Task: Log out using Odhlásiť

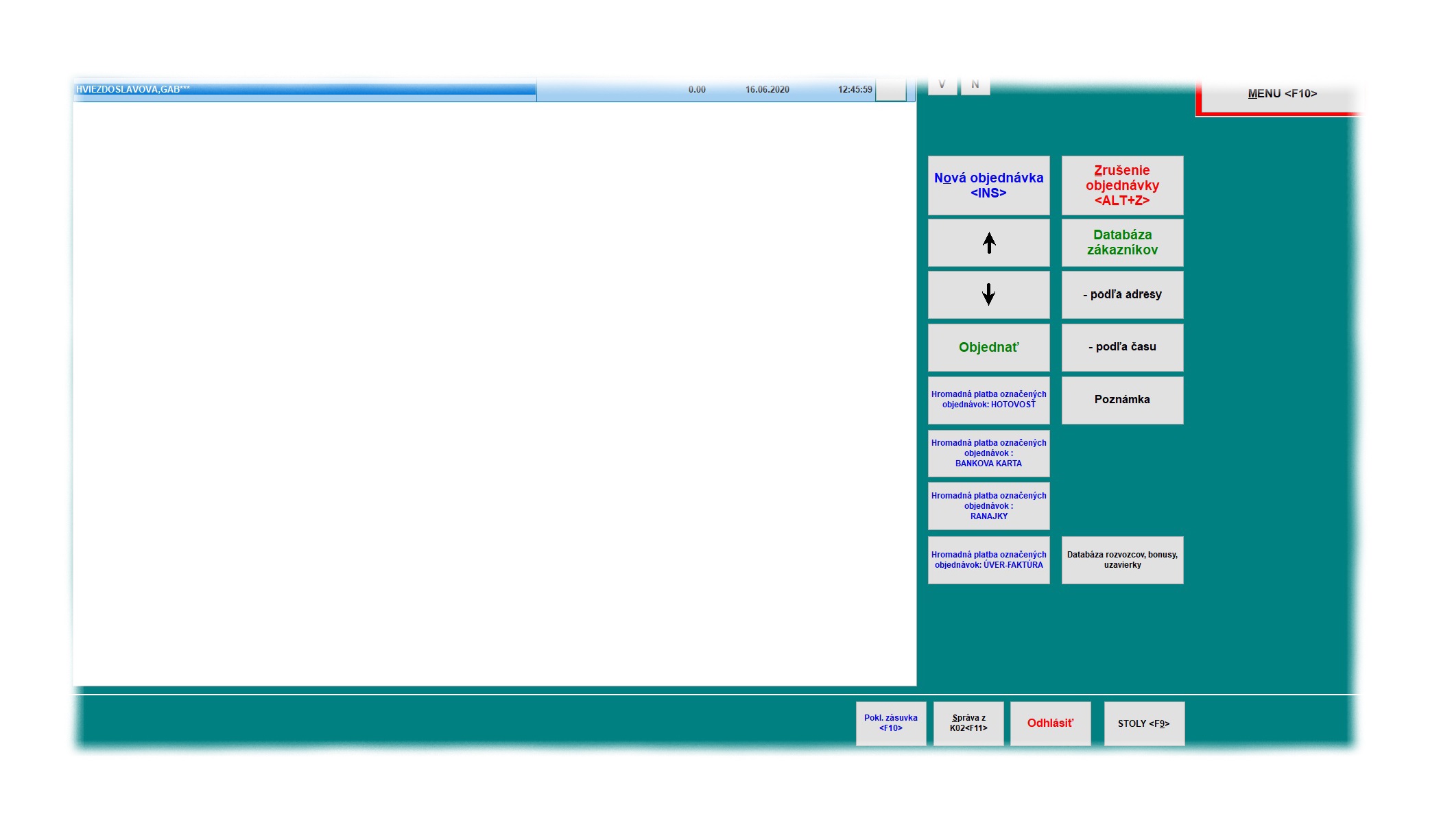Action: [1050, 723]
